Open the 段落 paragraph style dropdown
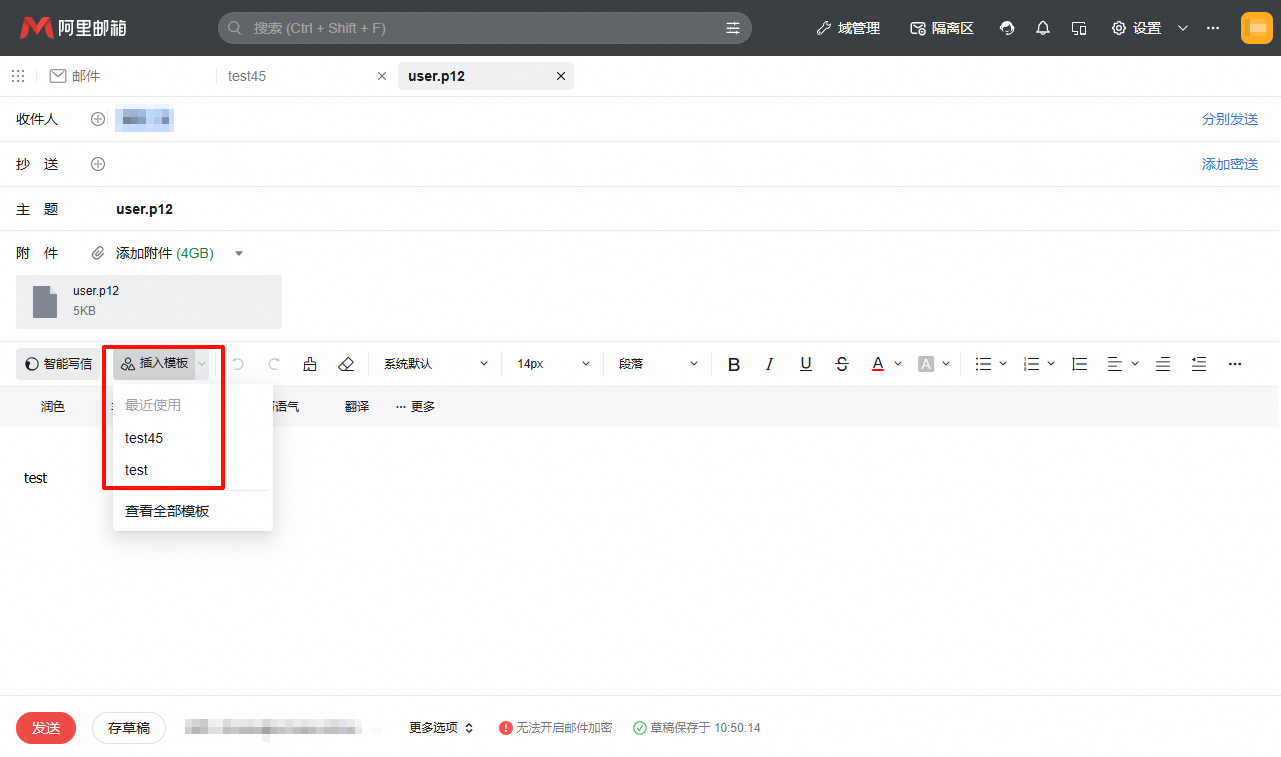This screenshot has height=757, width=1281. click(659, 364)
